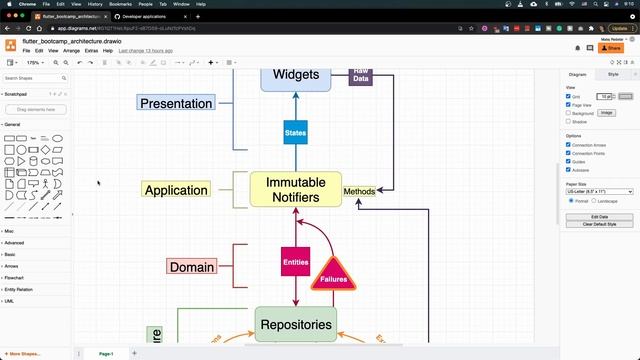Image resolution: width=640 pixels, height=360 pixels.
Task: Redo the last change
Action: [90, 62]
